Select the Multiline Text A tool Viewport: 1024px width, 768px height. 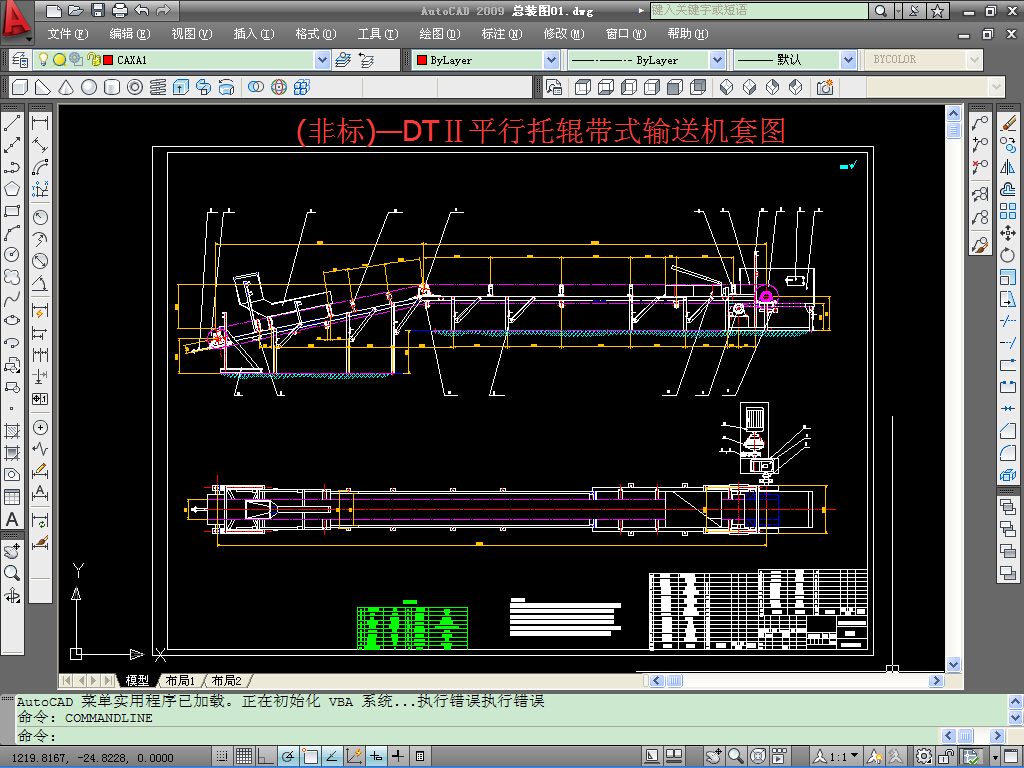12,520
